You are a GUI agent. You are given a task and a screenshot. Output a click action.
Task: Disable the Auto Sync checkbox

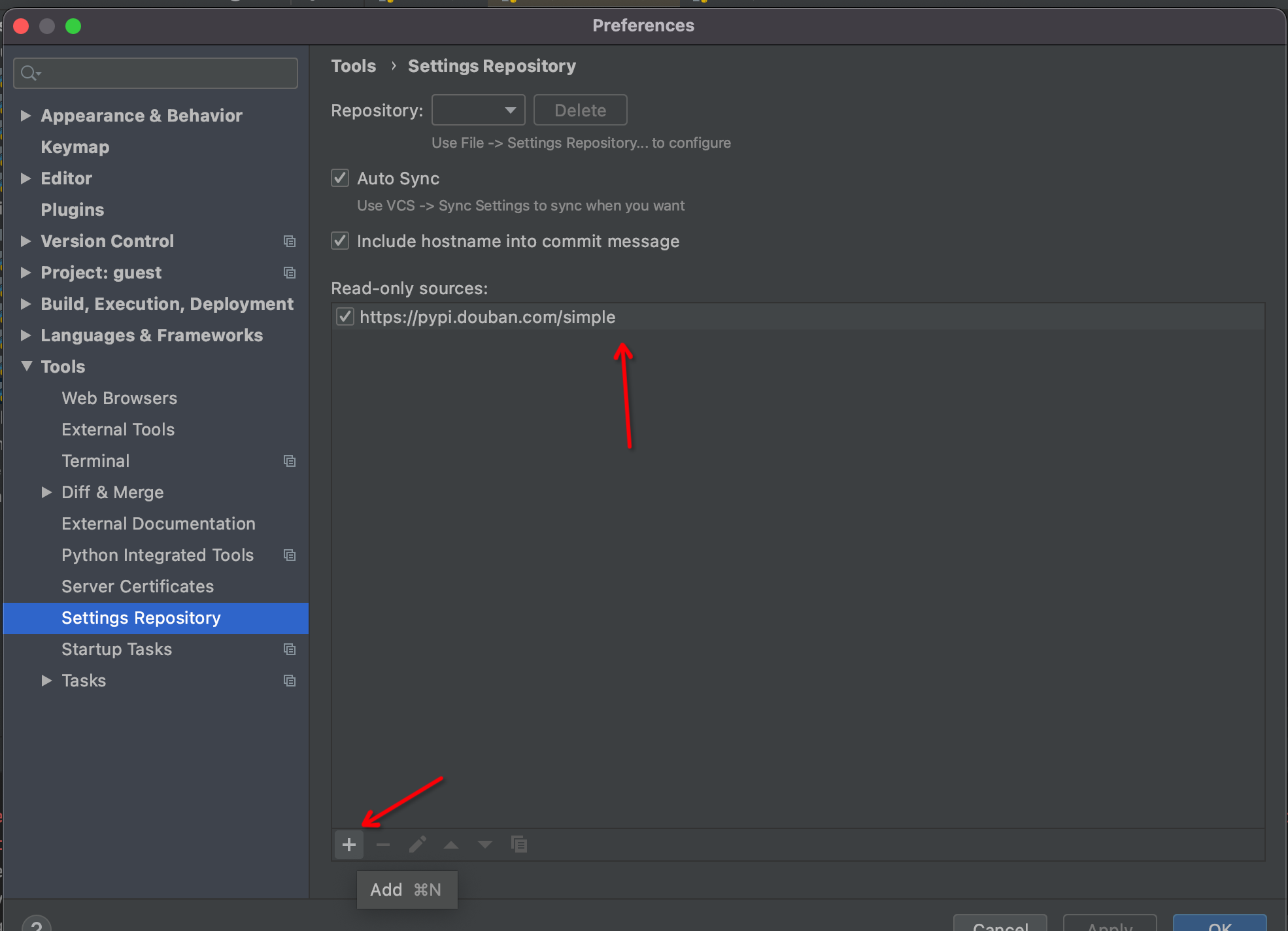point(340,178)
